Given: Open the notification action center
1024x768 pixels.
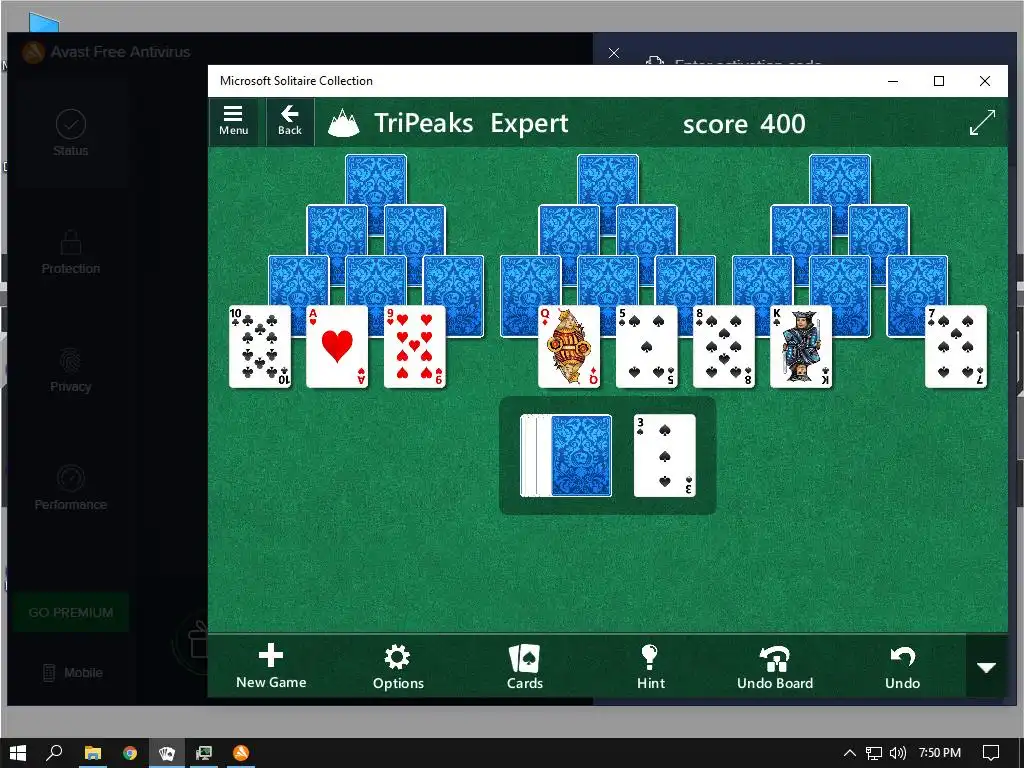Looking at the screenshot, I should tap(991, 753).
